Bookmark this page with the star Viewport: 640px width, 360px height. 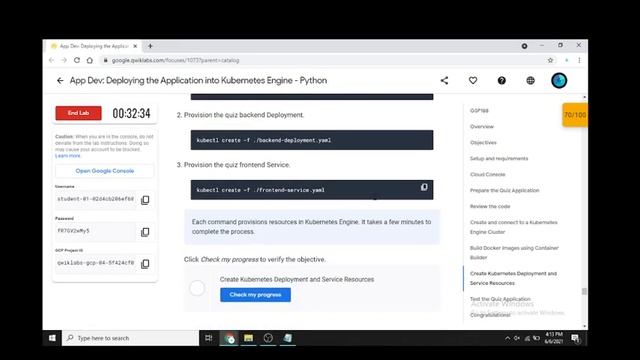click(x=550, y=60)
